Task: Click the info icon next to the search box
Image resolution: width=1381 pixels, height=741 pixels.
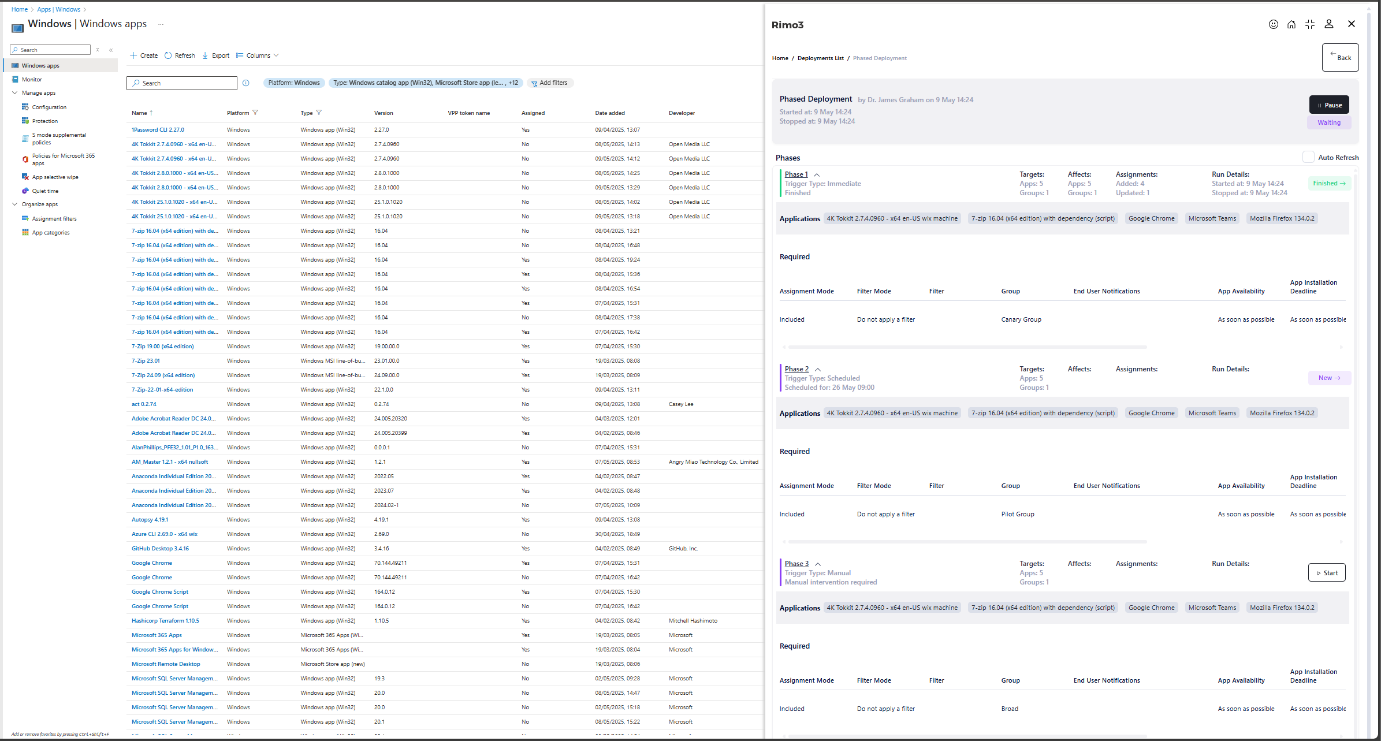Action: (246, 83)
